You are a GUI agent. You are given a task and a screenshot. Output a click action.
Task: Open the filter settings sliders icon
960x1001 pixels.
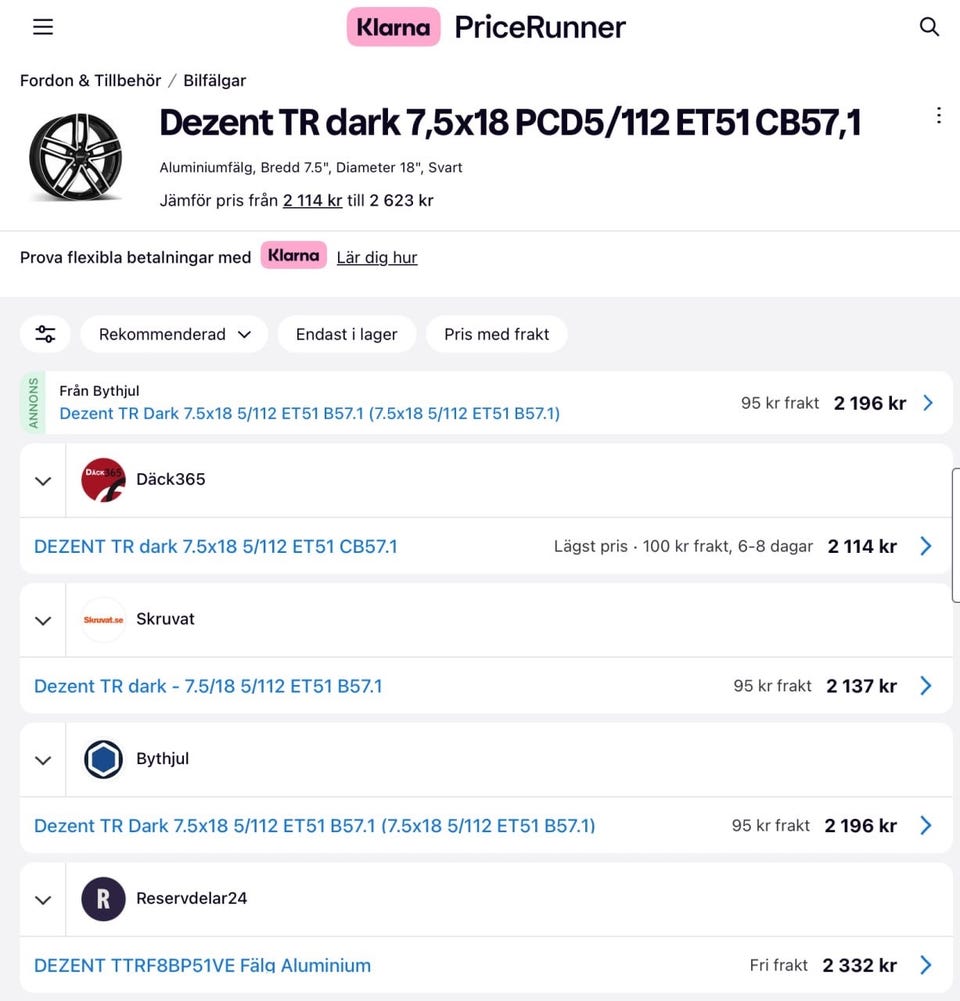point(45,334)
